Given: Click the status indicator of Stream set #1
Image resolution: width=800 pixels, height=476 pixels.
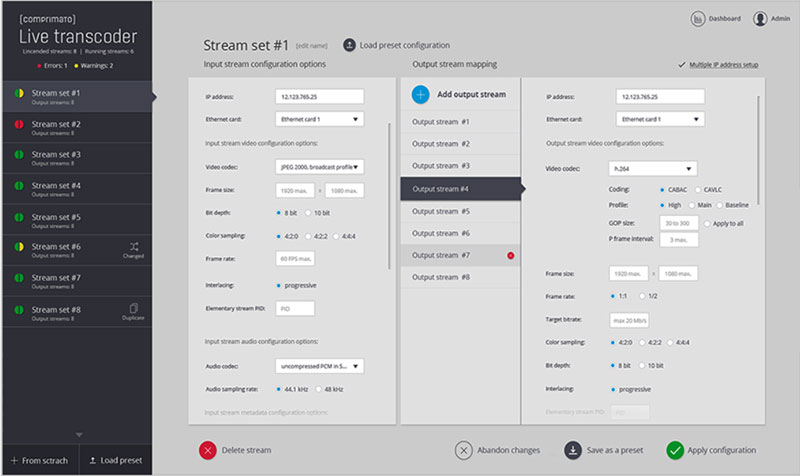Looking at the screenshot, I should click(19, 93).
